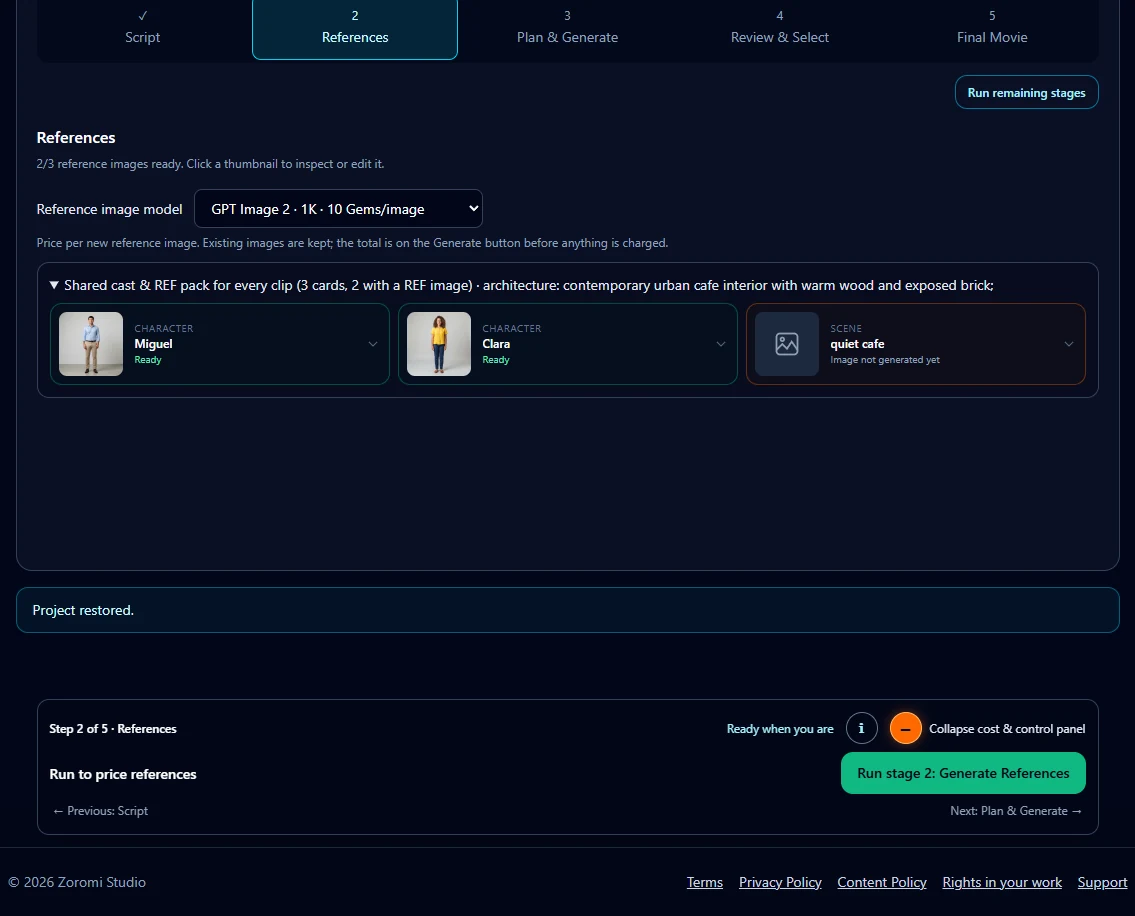Click the quiet cafe image placeholder icon
Viewport: 1135px width, 916px height.
[787, 344]
